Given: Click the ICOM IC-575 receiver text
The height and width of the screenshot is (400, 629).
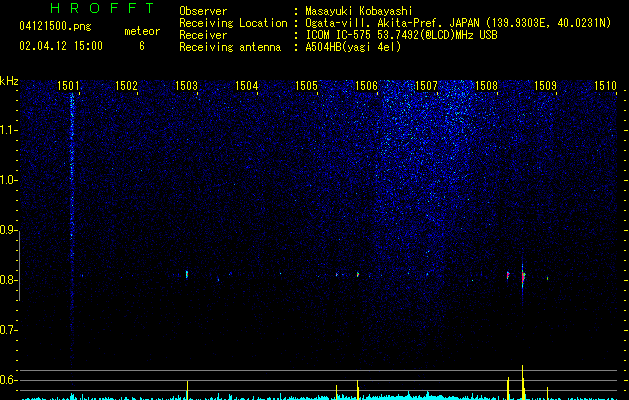Looking at the screenshot, I should [401, 35].
